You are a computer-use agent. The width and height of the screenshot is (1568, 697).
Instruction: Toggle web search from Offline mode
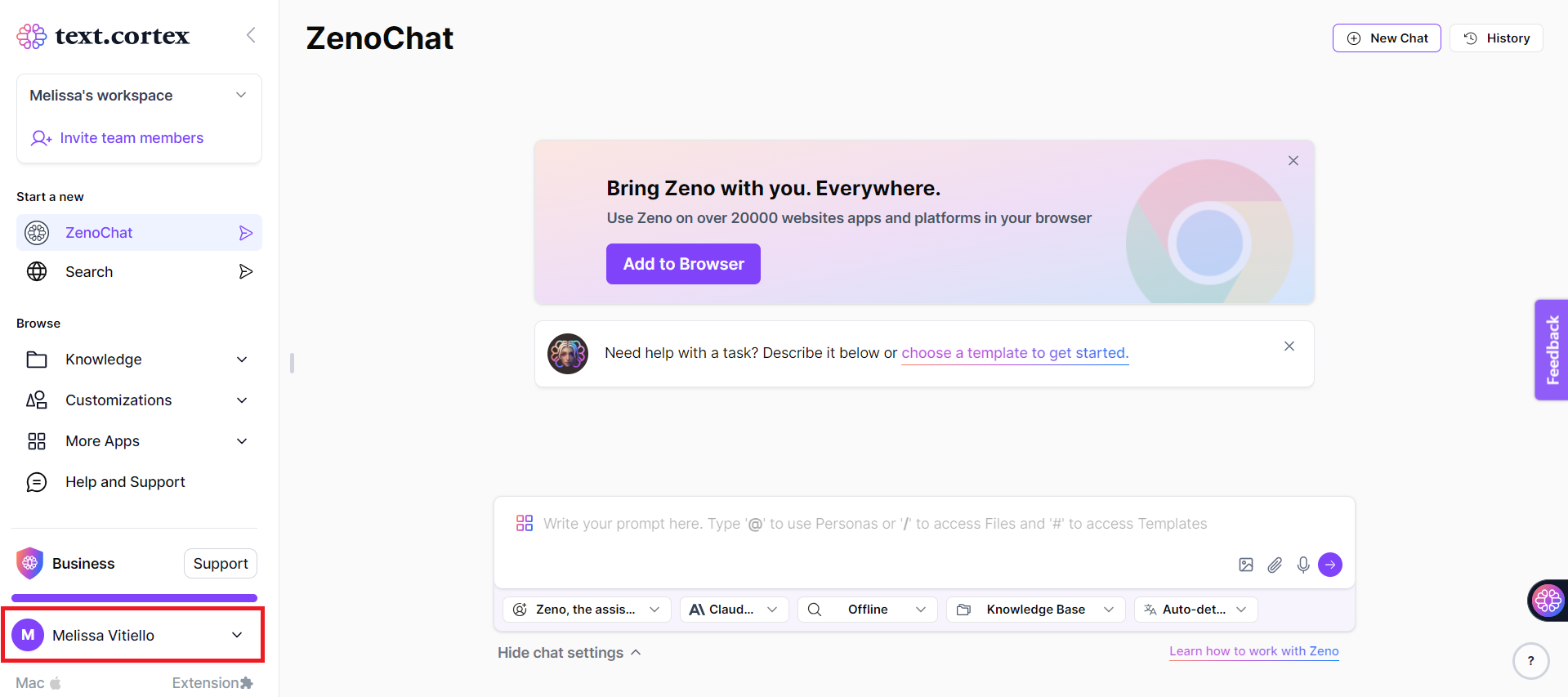[867, 609]
